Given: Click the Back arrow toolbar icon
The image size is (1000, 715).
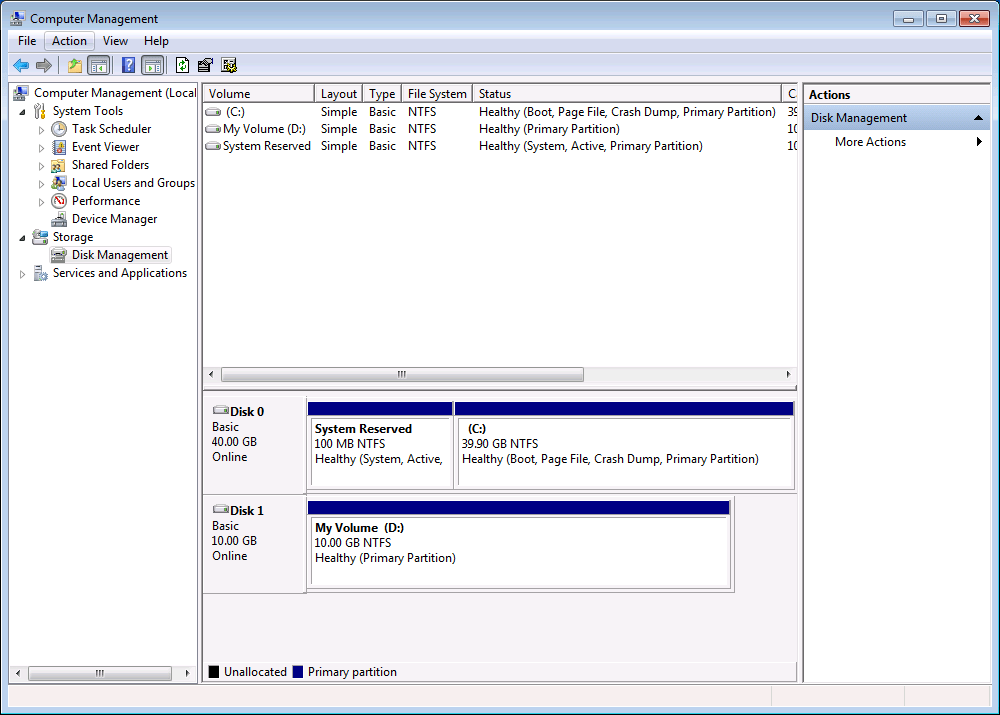Looking at the screenshot, I should [x=20, y=66].
